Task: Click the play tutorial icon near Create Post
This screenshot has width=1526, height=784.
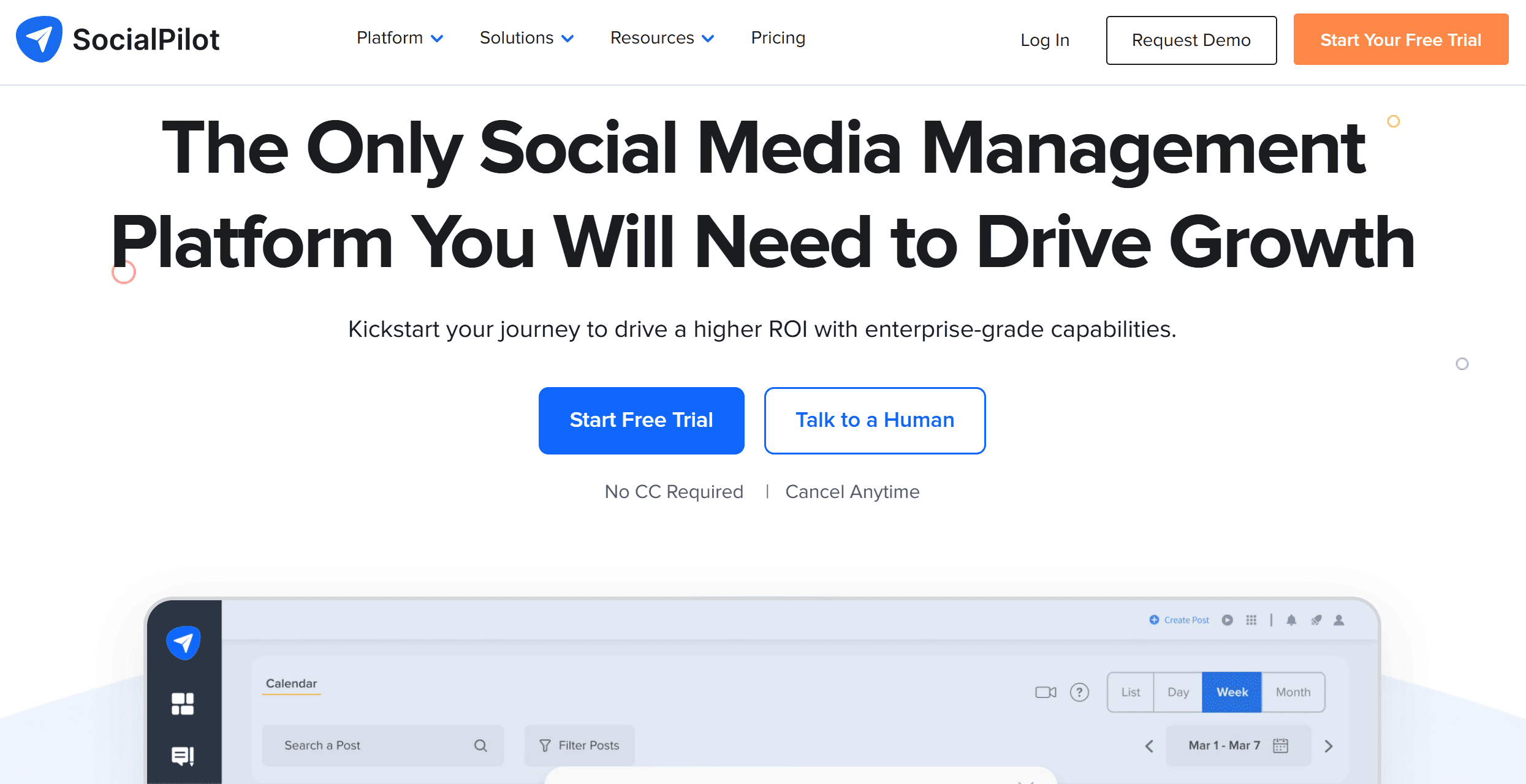Action: tap(1227, 620)
